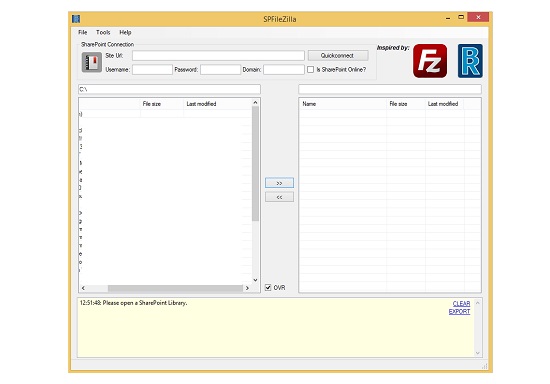
Task: Click the remote SharePoint path field
Action: click(x=390, y=89)
